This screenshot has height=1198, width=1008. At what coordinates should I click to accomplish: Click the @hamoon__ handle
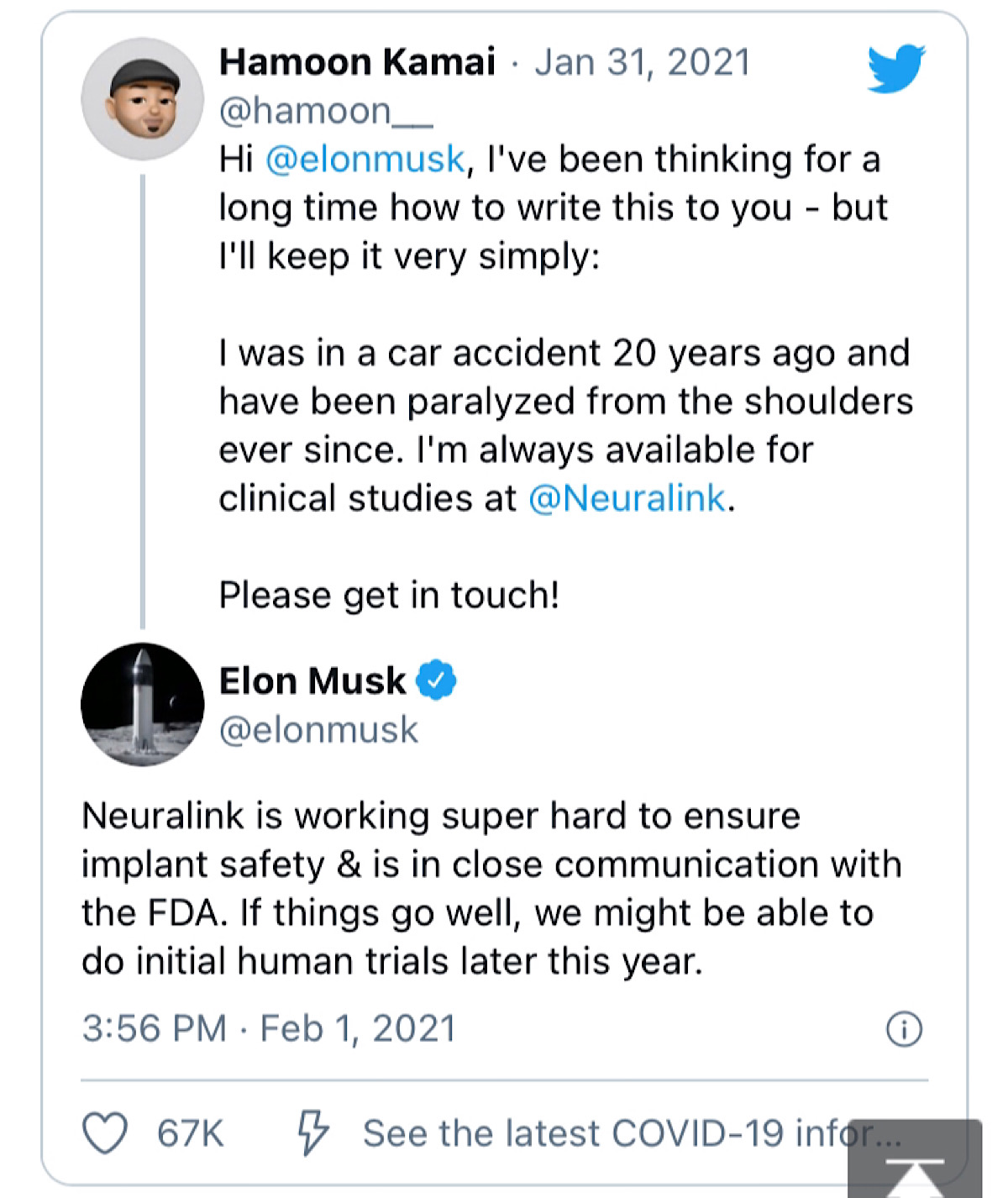[326, 111]
